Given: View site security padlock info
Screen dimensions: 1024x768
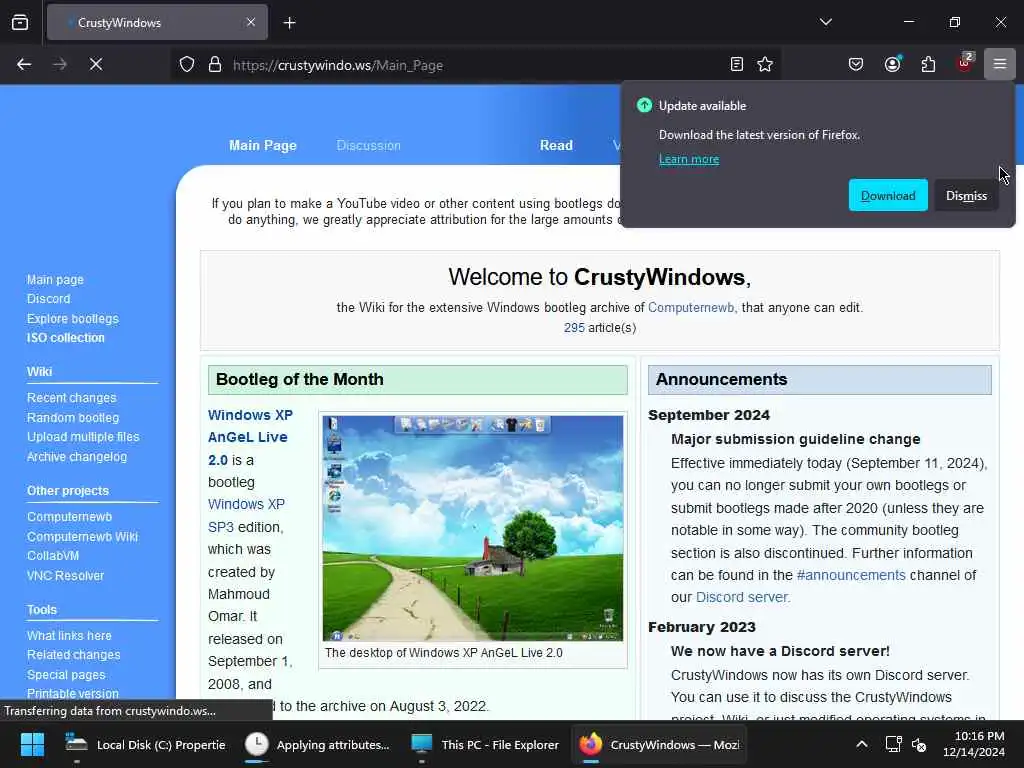Looking at the screenshot, I should 215,65.
